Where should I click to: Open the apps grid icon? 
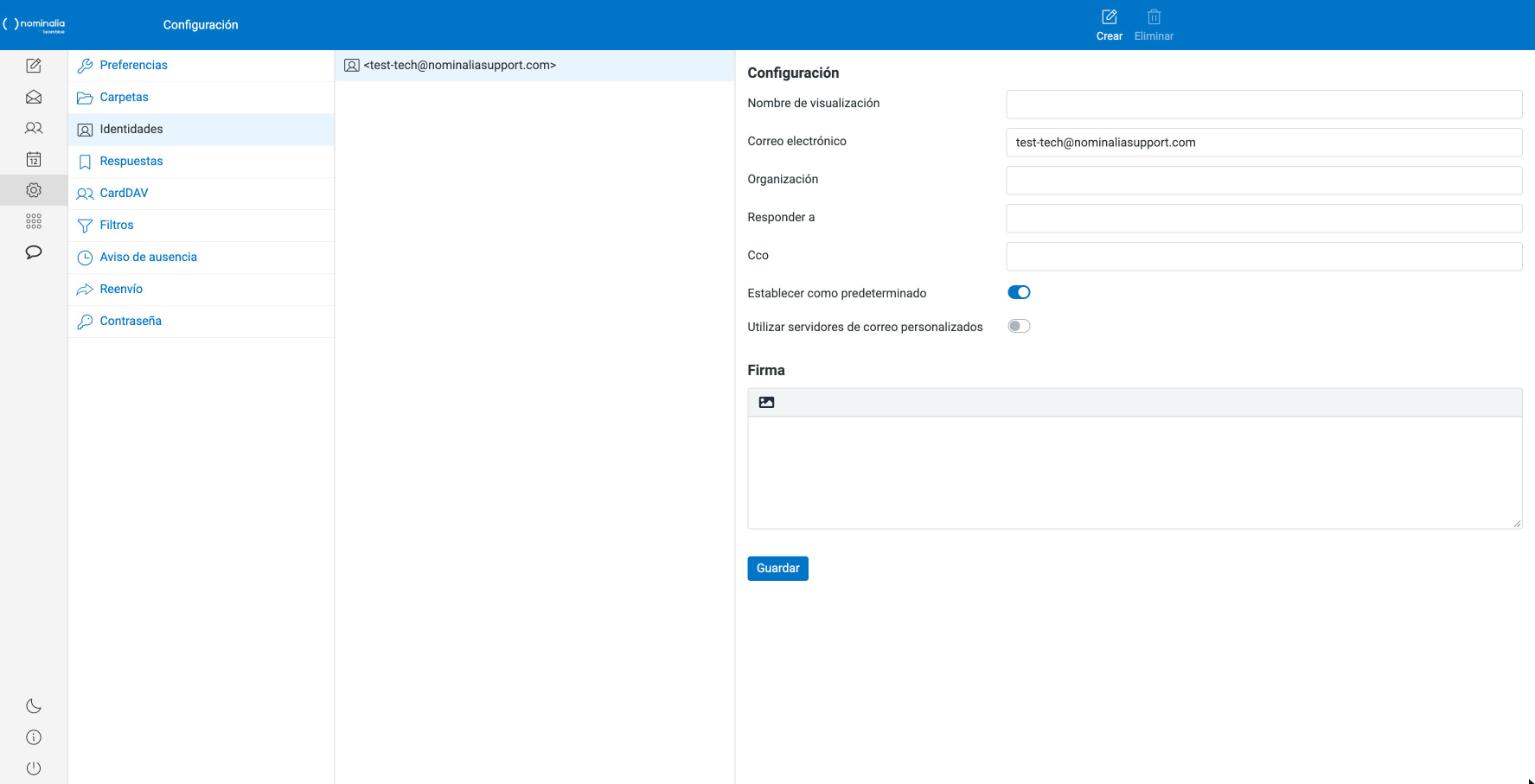(33, 221)
